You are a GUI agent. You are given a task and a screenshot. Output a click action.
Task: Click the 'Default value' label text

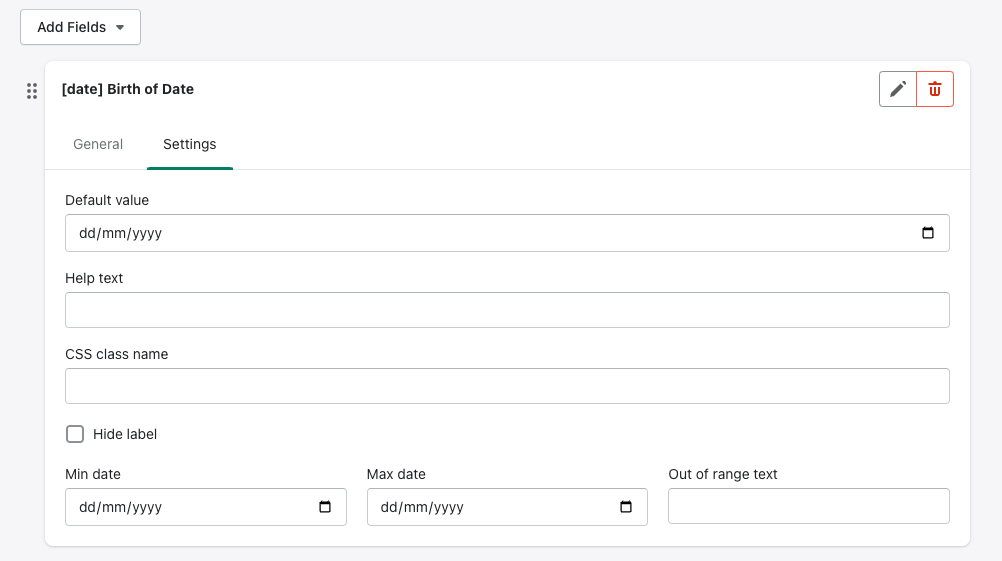pos(107,200)
